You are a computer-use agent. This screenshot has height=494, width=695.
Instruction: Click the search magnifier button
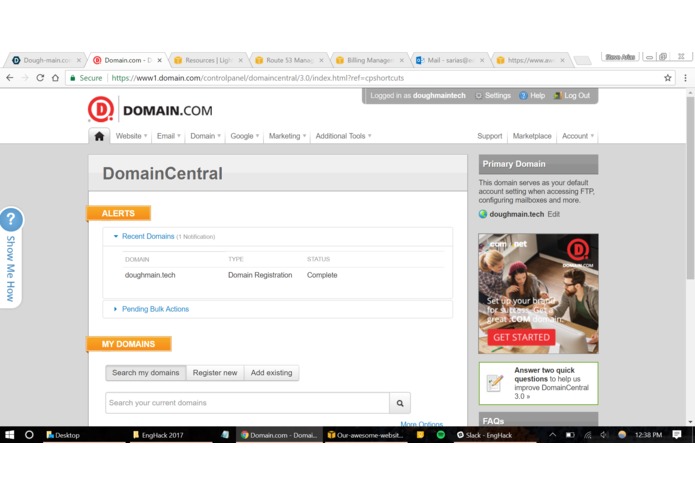pos(400,403)
